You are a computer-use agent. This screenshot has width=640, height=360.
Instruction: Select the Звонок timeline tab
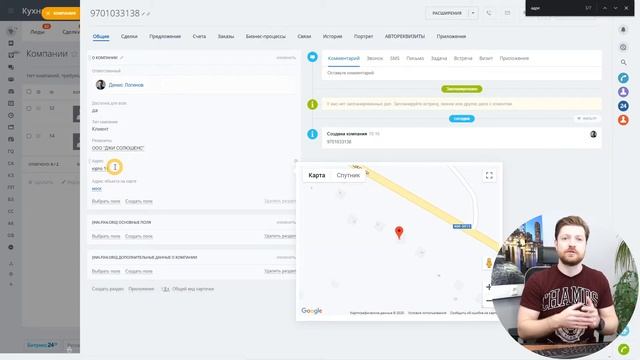[375, 58]
